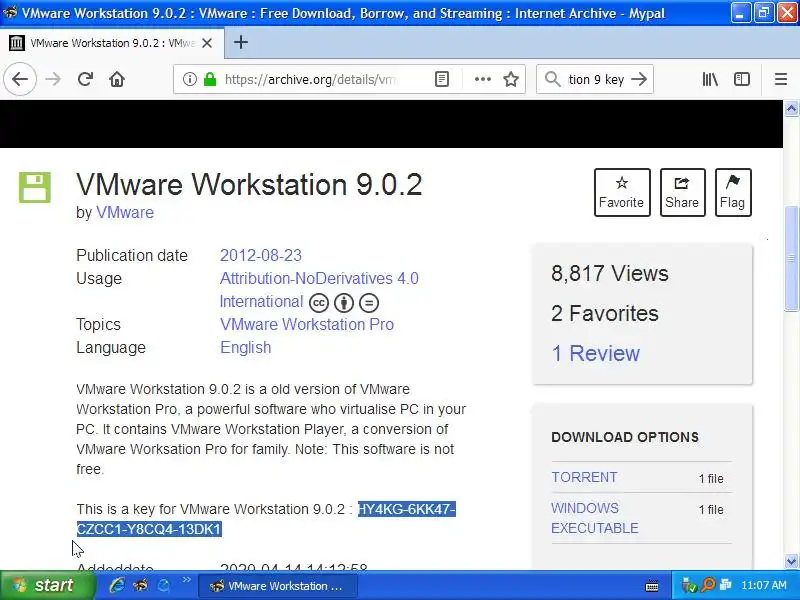
Task: Click the 8,817 Views text
Action: coord(610,273)
